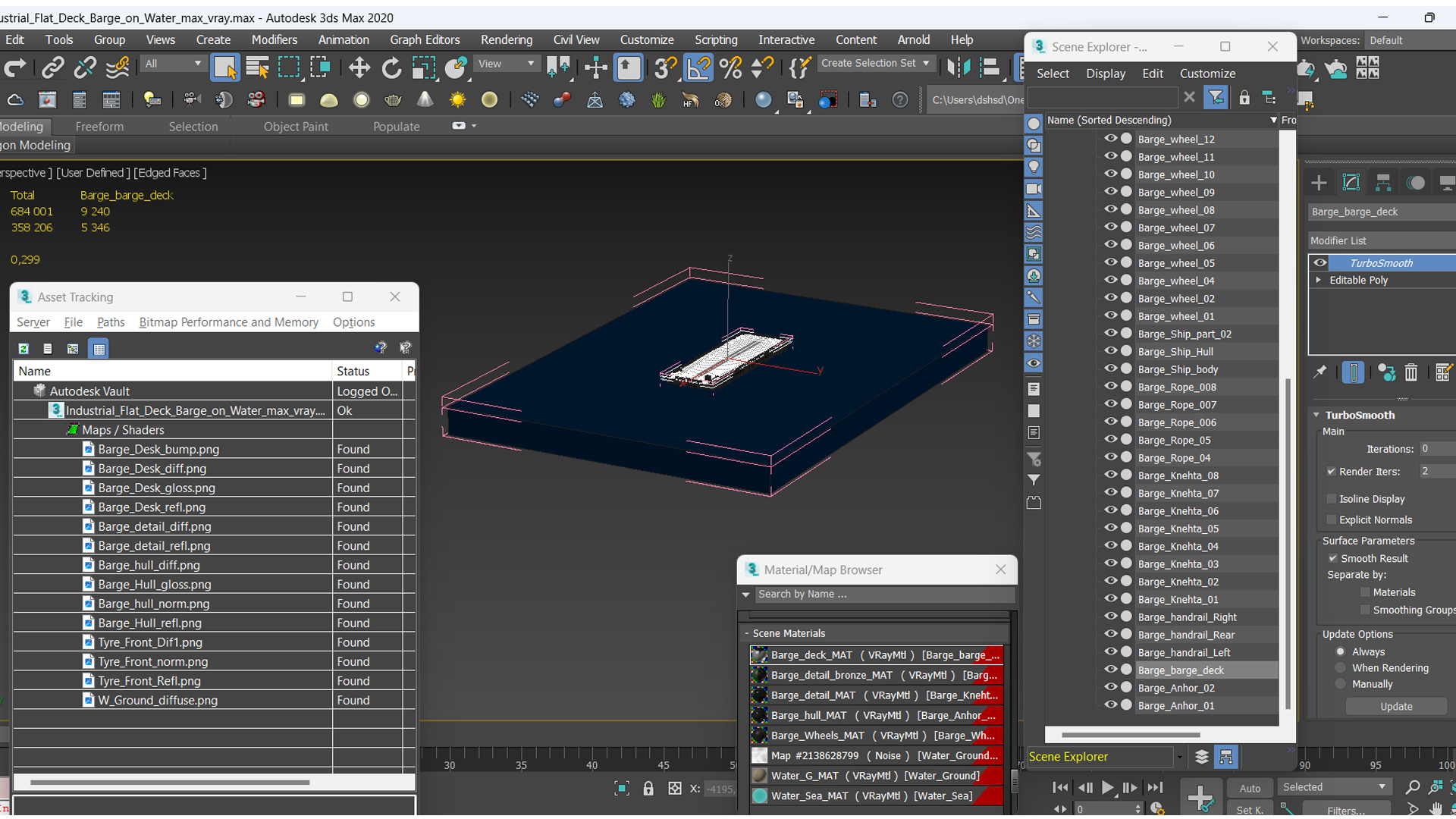Open the Scripting menu
Viewport: 1456px width, 819px height.
click(x=715, y=39)
